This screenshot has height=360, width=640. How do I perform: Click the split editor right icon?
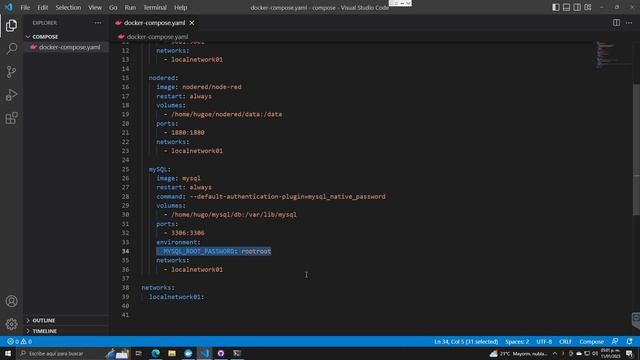tap(616, 23)
